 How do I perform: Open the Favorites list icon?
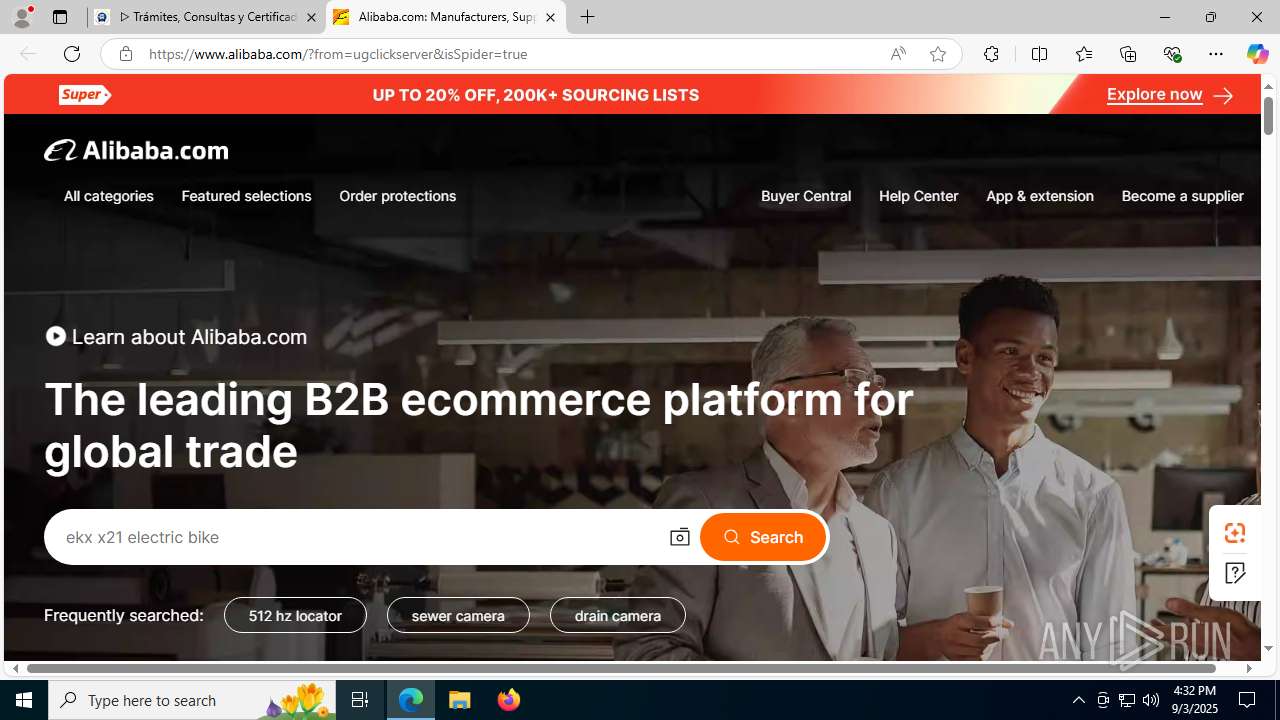point(1084,54)
